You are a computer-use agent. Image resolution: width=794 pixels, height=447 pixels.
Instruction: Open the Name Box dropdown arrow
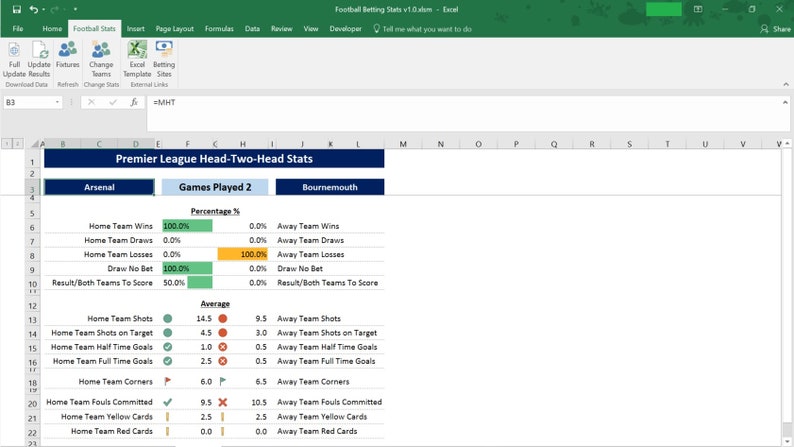point(57,102)
